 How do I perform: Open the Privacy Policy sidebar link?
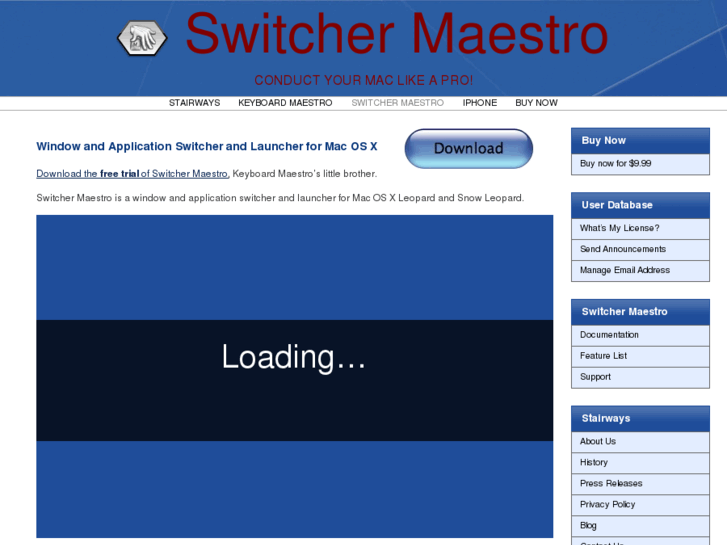point(640,505)
